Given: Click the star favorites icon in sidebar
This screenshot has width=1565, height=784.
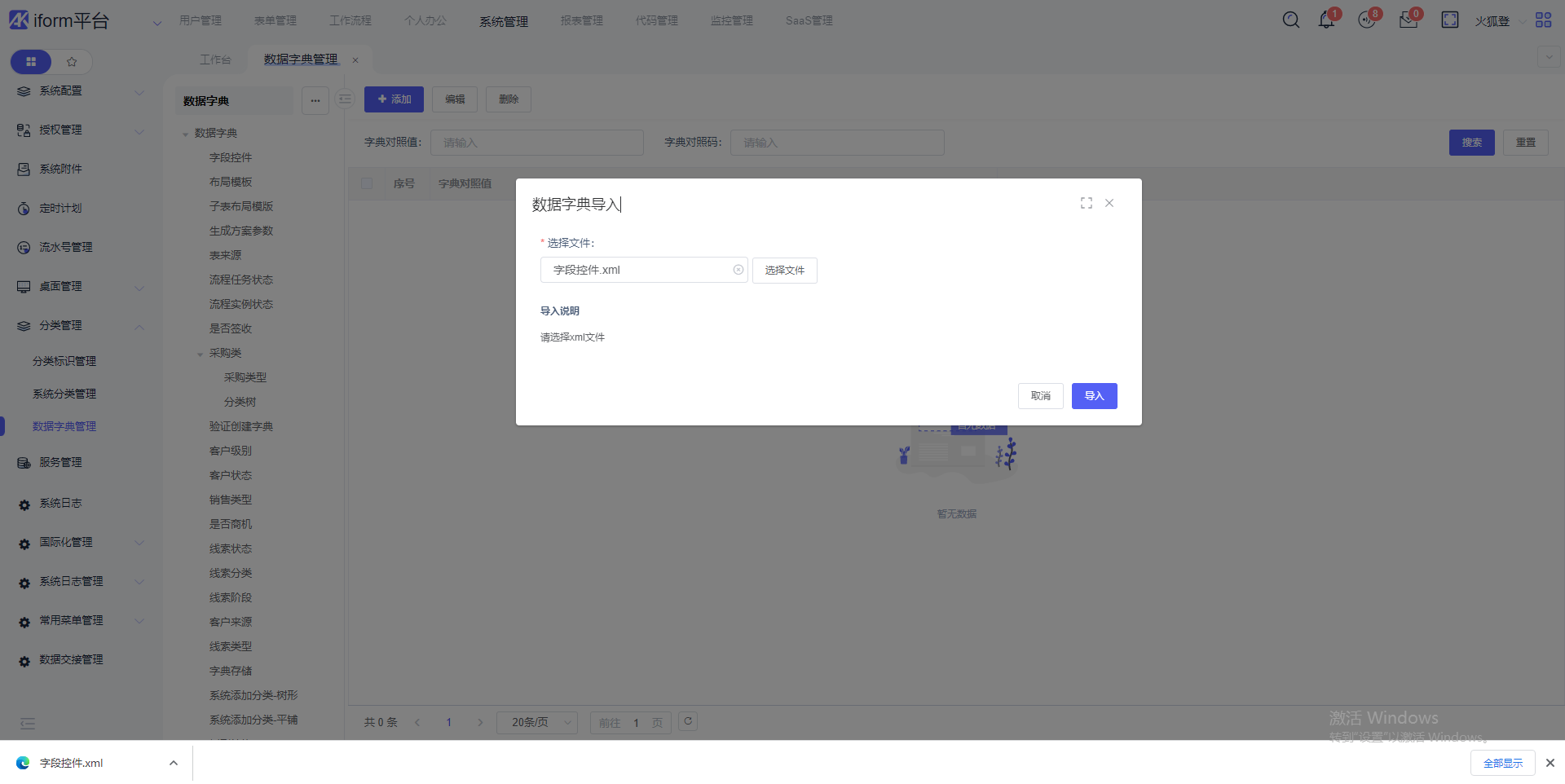Looking at the screenshot, I should (72, 62).
